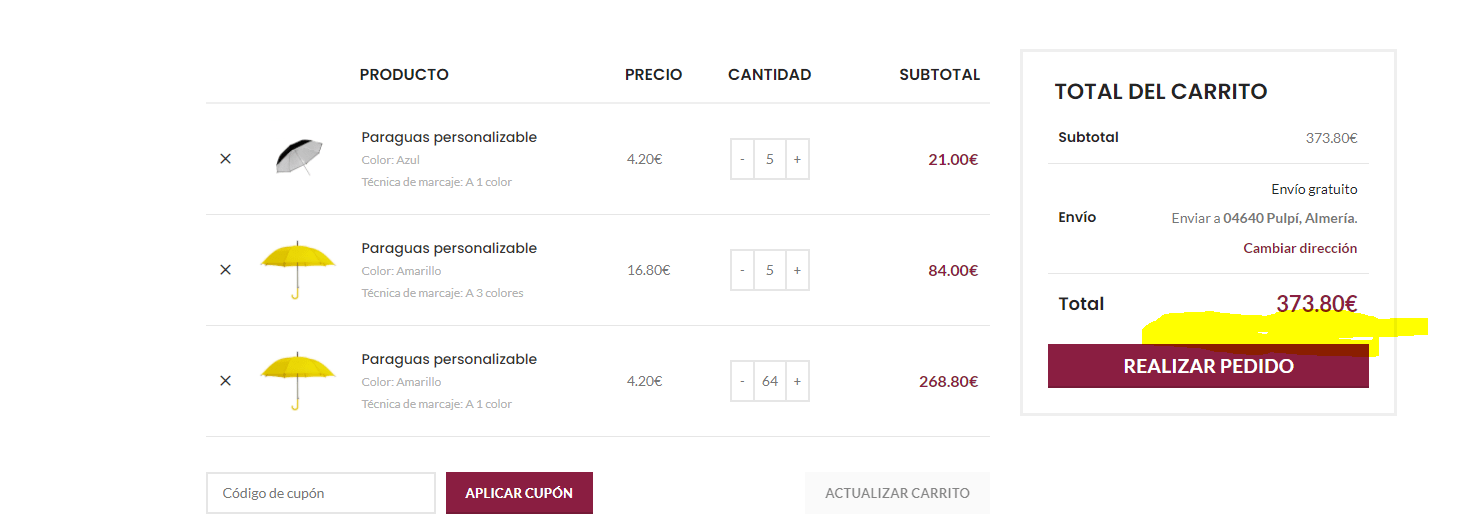Remove the 64-quantity yellow umbrella item

point(225,381)
